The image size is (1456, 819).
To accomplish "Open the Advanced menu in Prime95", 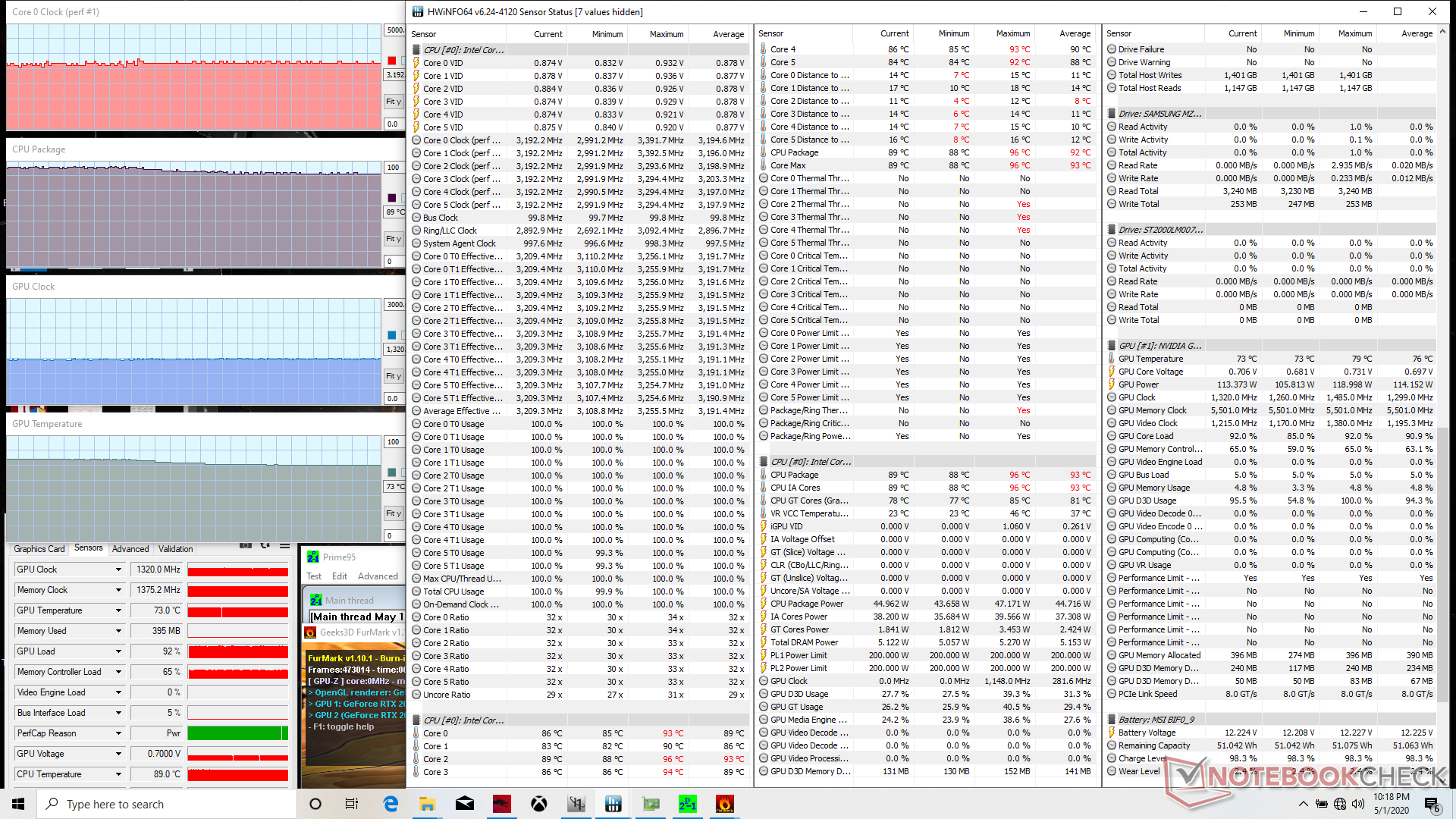I will [378, 576].
